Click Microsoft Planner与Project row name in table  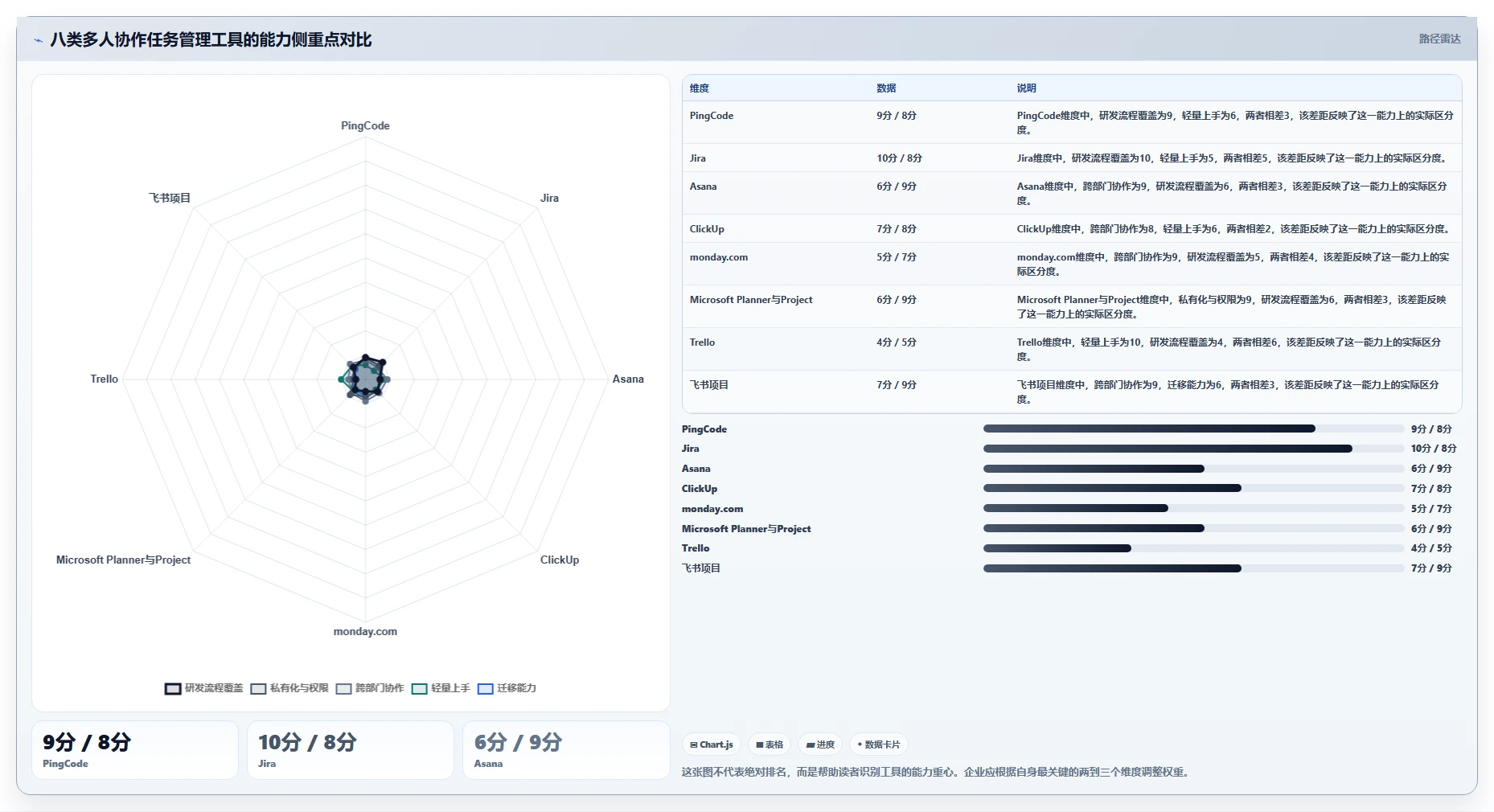pyautogui.click(x=751, y=300)
